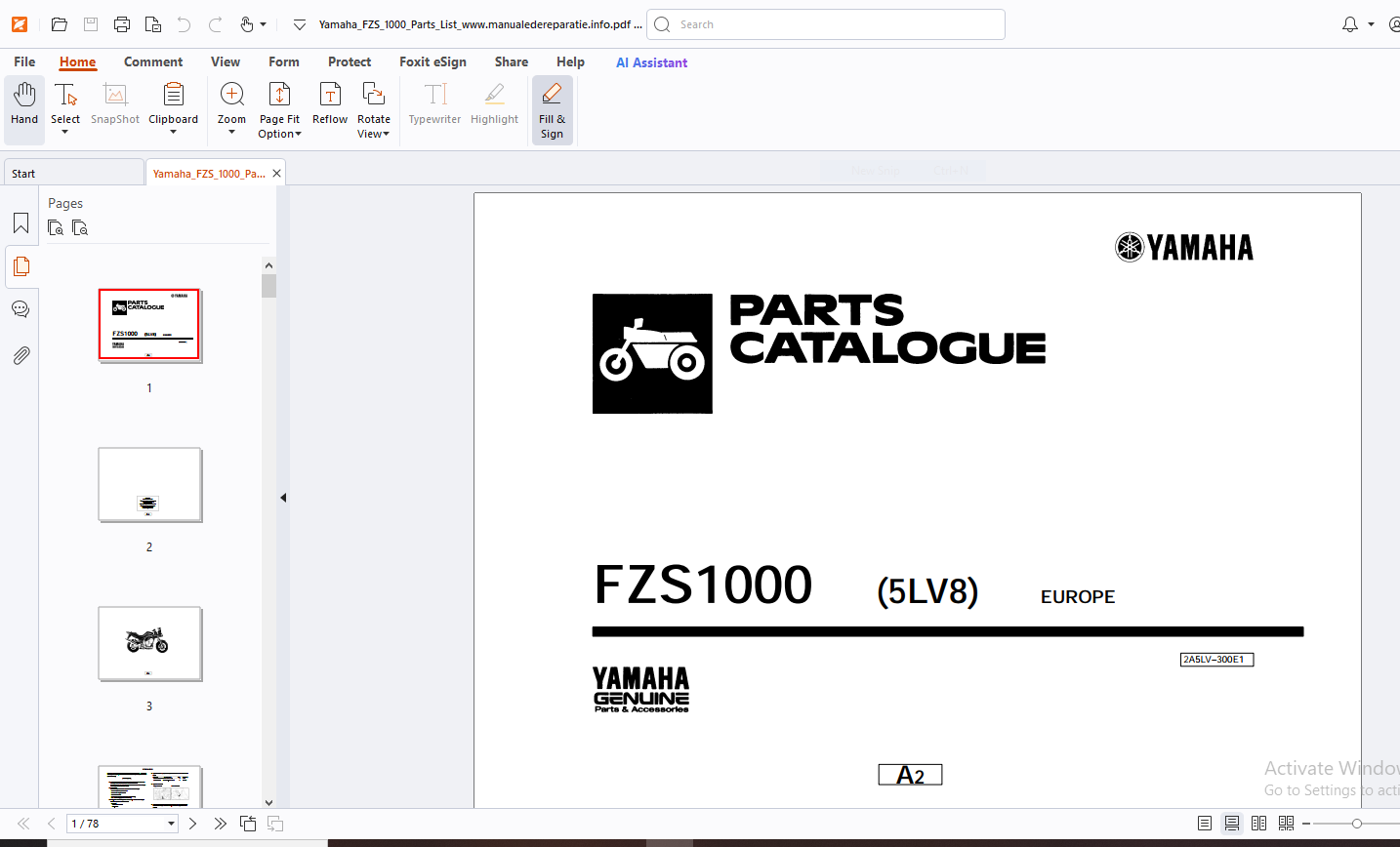Click the enlarge page thumbnails icon
Screen dimensions: 1400x847
coord(56,228)
